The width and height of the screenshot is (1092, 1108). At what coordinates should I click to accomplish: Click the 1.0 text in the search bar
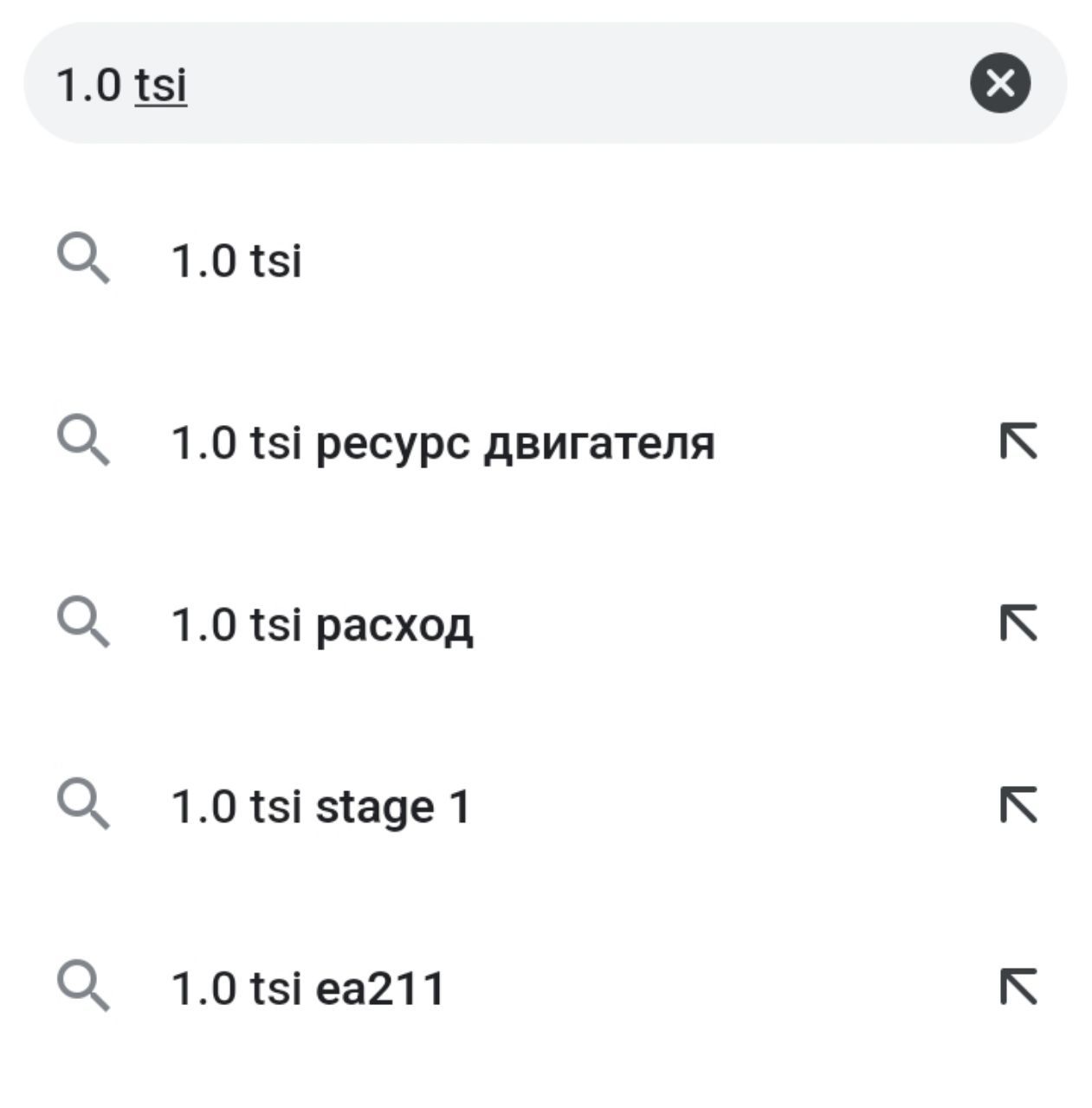pyautogui.click(x=87, y=85)
